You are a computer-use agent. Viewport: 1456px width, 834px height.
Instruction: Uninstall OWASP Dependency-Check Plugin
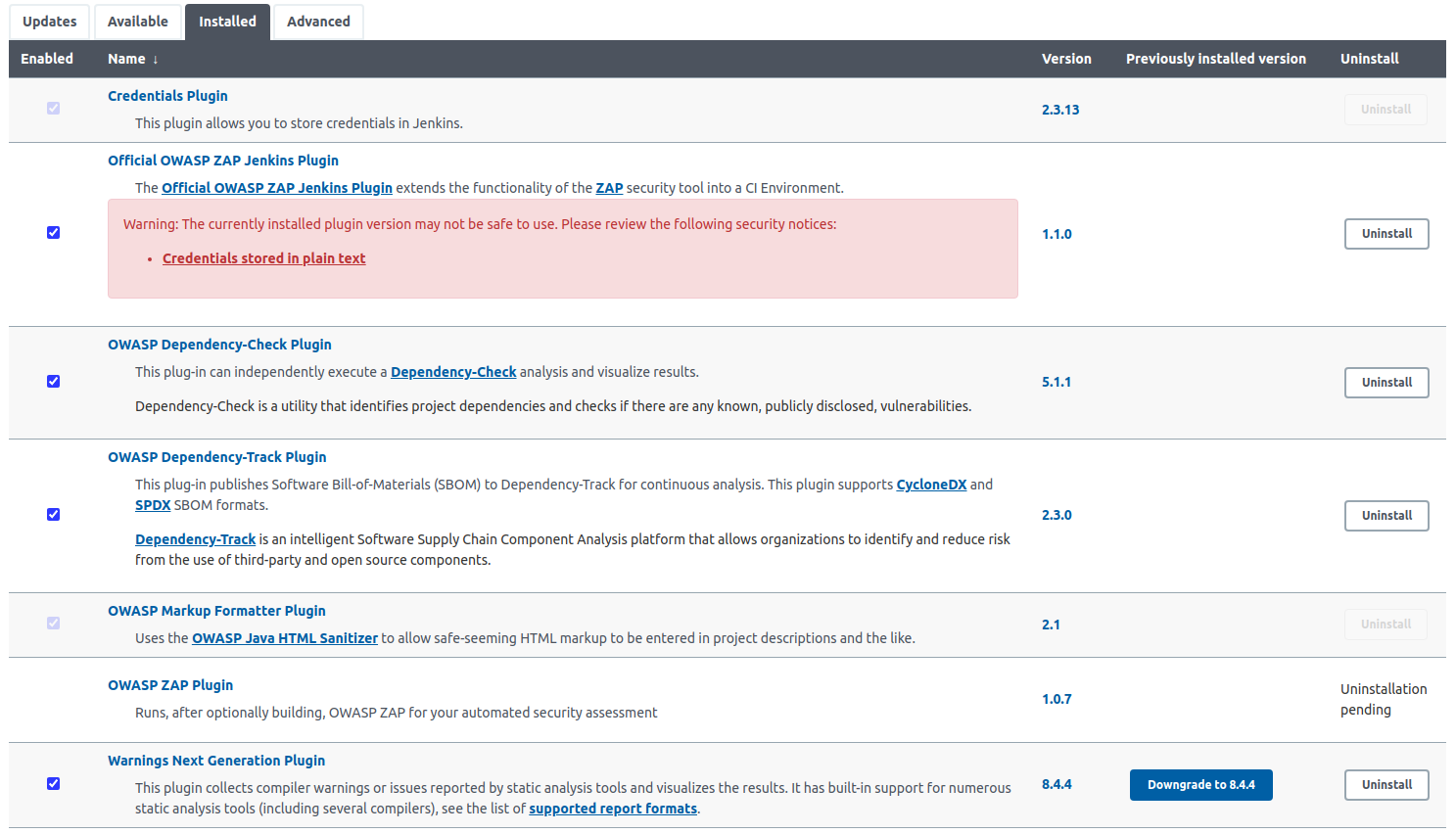pyautogui.click(x=1386, y=383)
